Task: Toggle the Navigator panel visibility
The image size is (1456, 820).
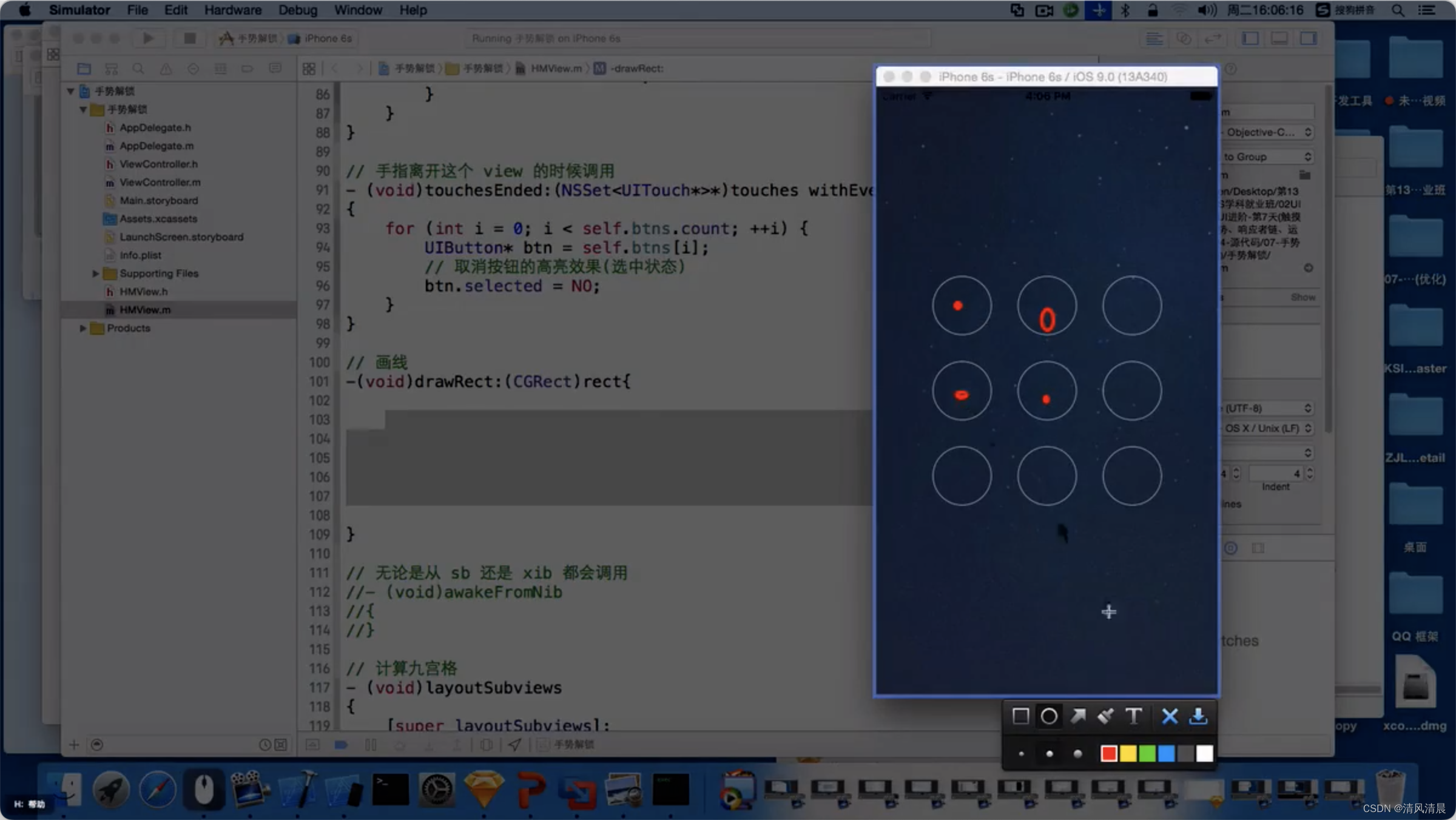Action: coord(1250,38)
